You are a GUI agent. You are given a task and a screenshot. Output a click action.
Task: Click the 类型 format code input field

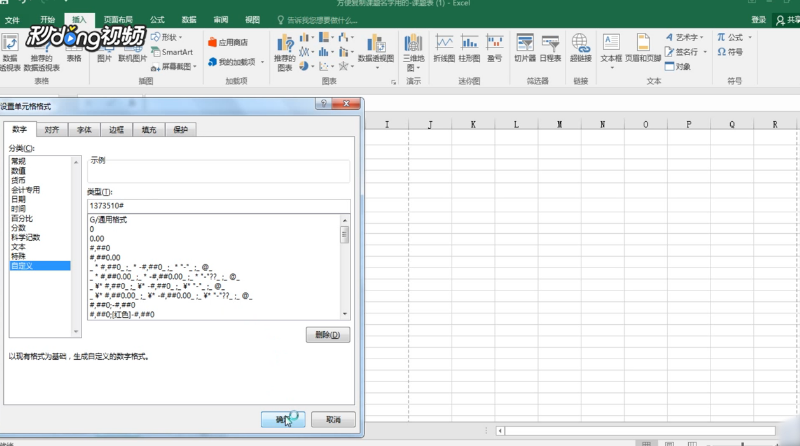(x=218, y=206)
